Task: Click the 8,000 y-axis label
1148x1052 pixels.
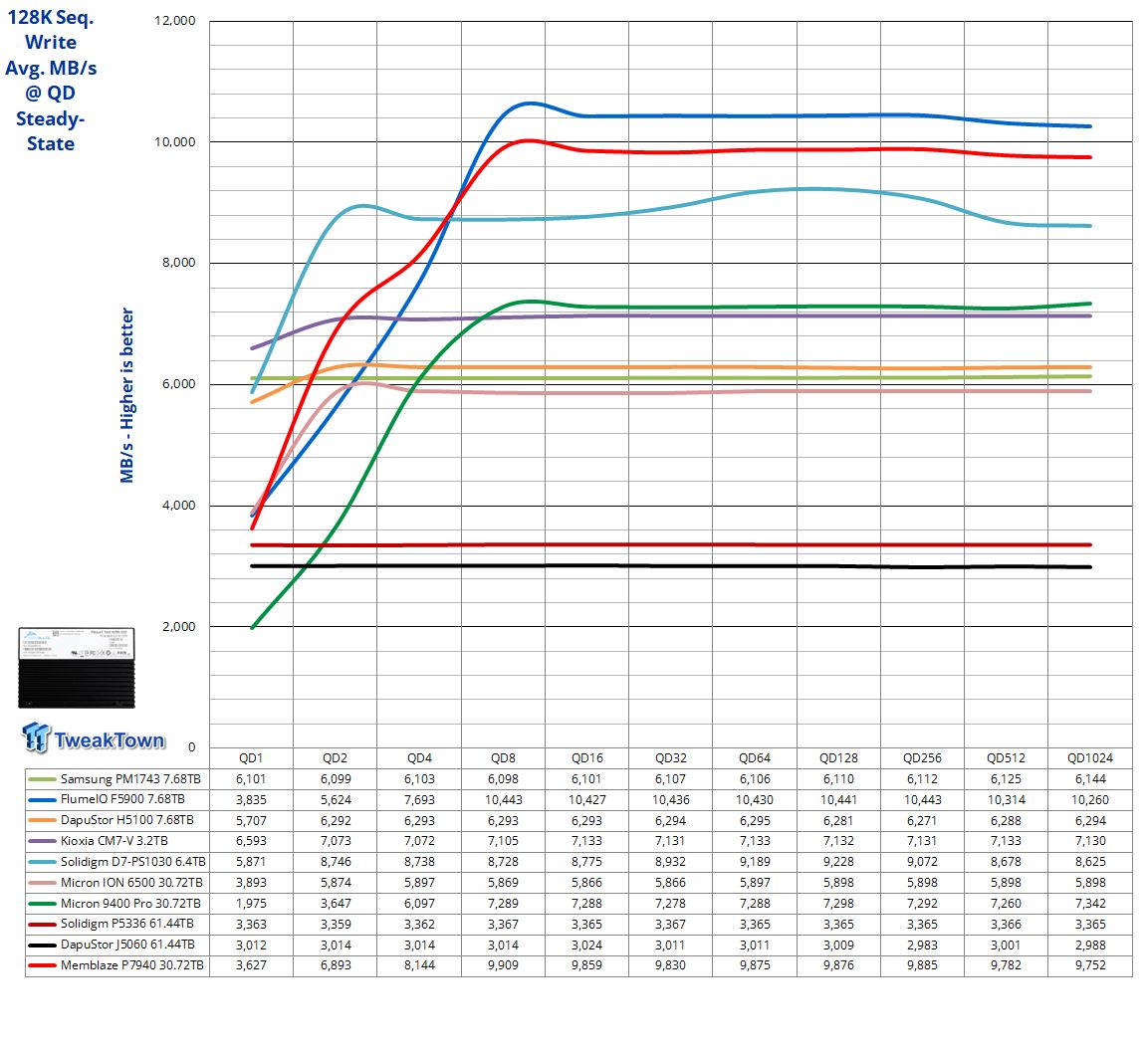Action: coord(178,263)
